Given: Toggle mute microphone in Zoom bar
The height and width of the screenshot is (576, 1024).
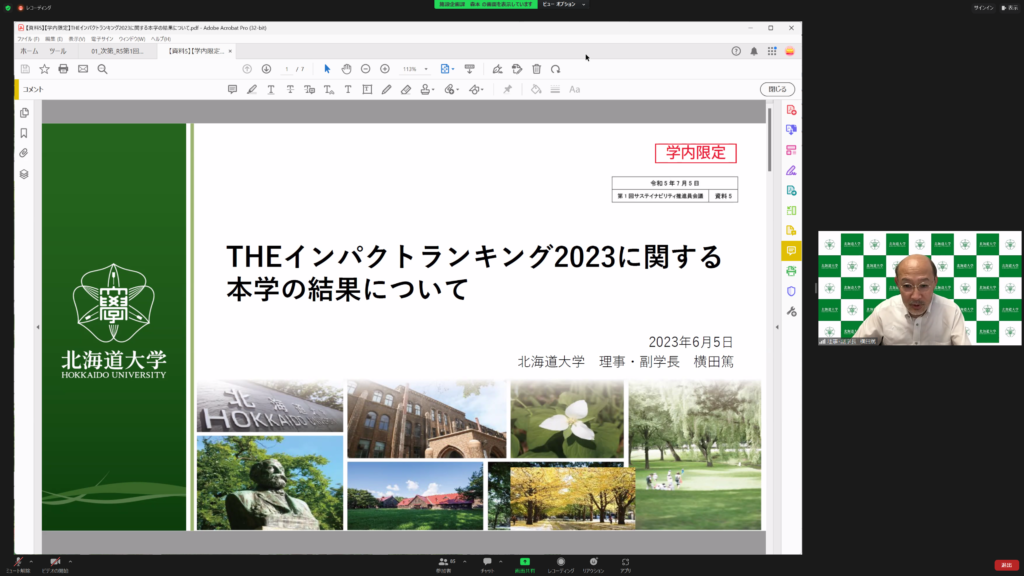Looking at the screenshot, I should tap(17, 562).
